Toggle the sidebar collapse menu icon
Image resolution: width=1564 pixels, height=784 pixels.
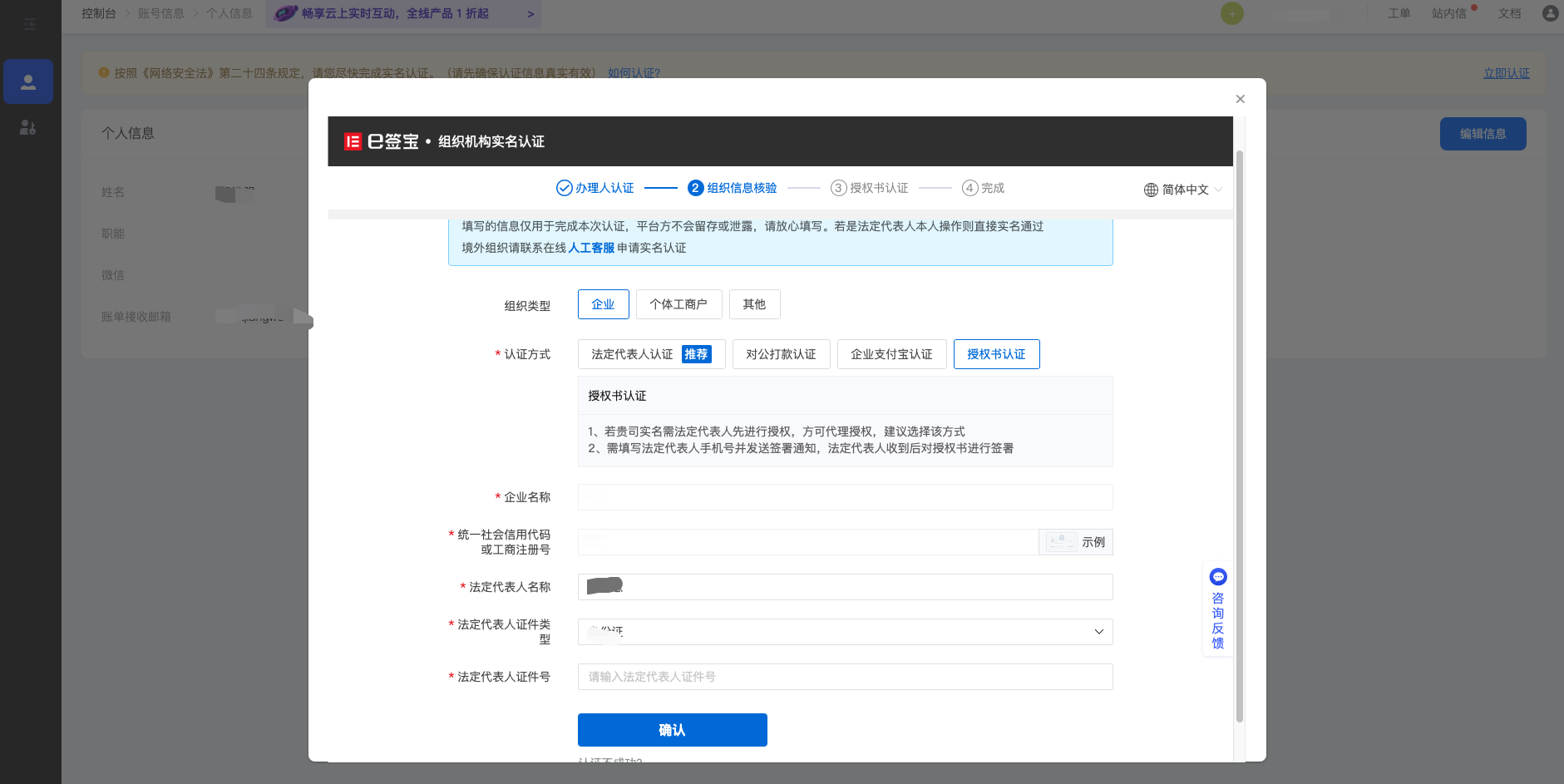[30, 24]
